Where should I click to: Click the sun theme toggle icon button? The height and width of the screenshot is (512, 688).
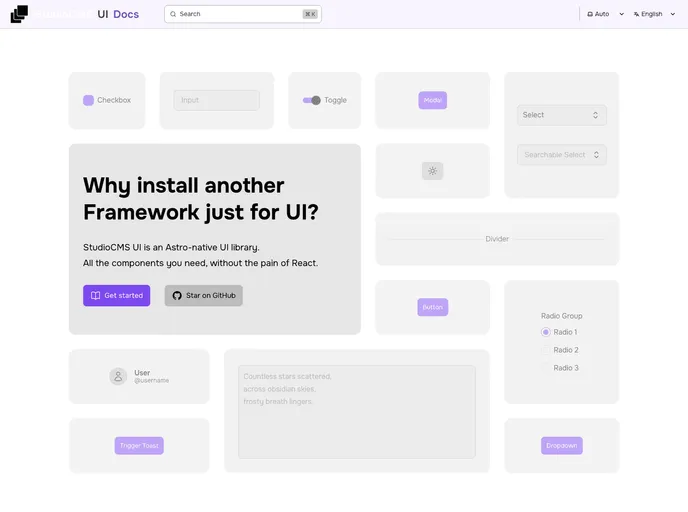click(x=433, y=171)
